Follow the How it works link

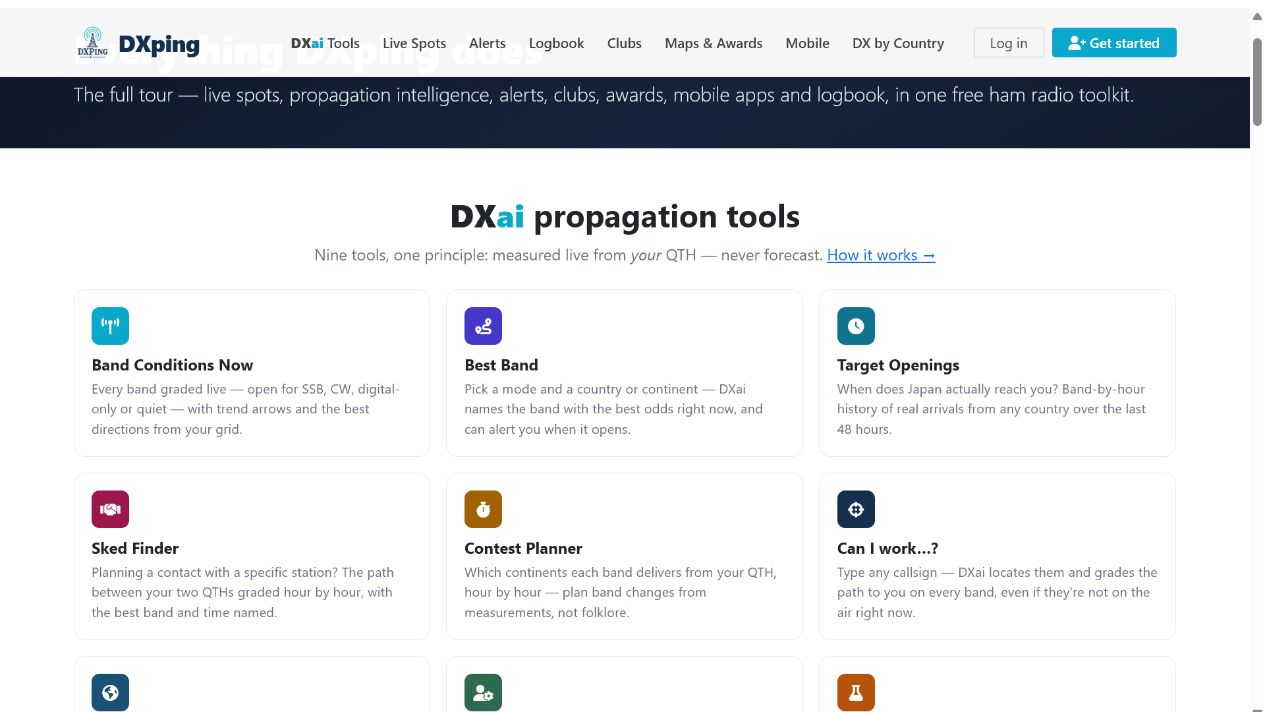click(881, 255)
